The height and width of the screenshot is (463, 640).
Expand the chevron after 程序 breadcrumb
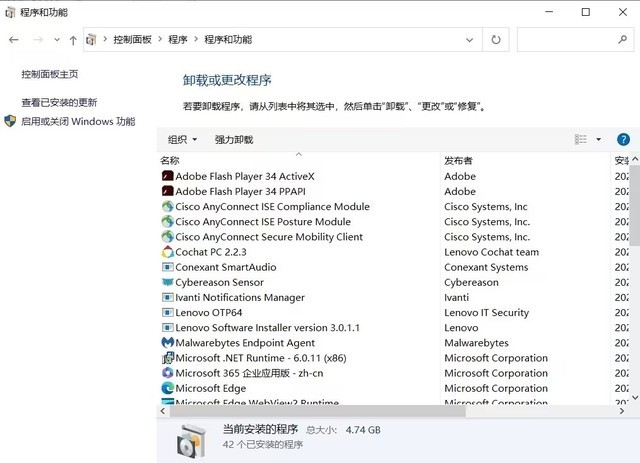(196, 39)
